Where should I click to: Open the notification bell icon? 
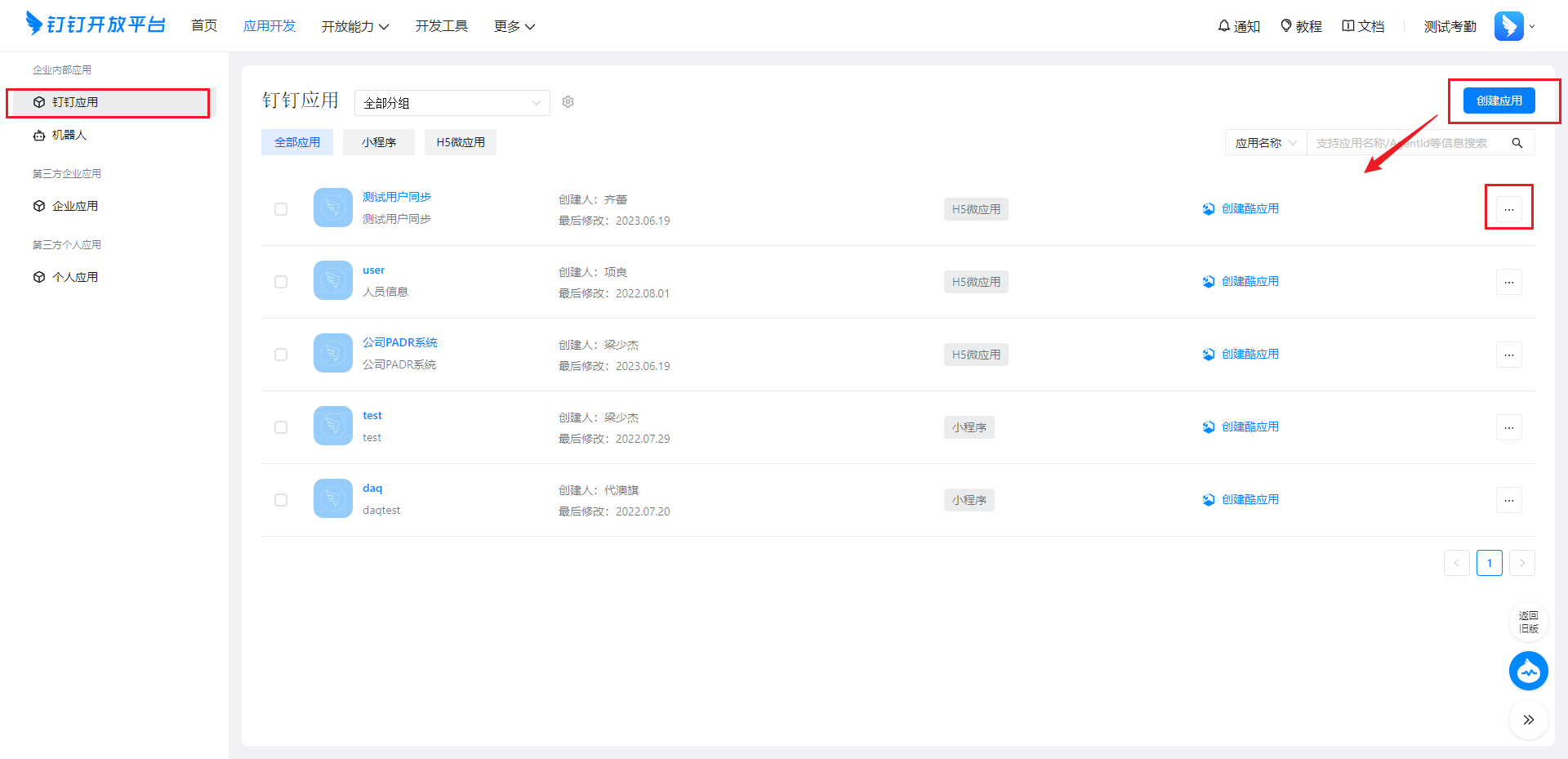pos(1223,26)
